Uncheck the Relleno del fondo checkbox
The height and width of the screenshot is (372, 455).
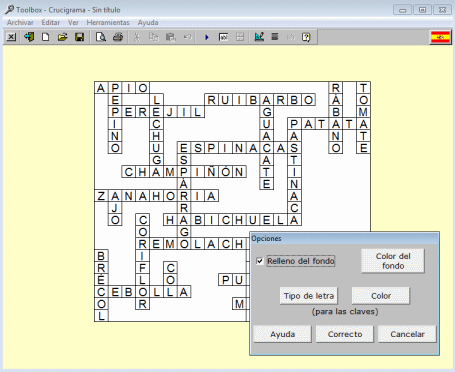click(x=260, y=261)
